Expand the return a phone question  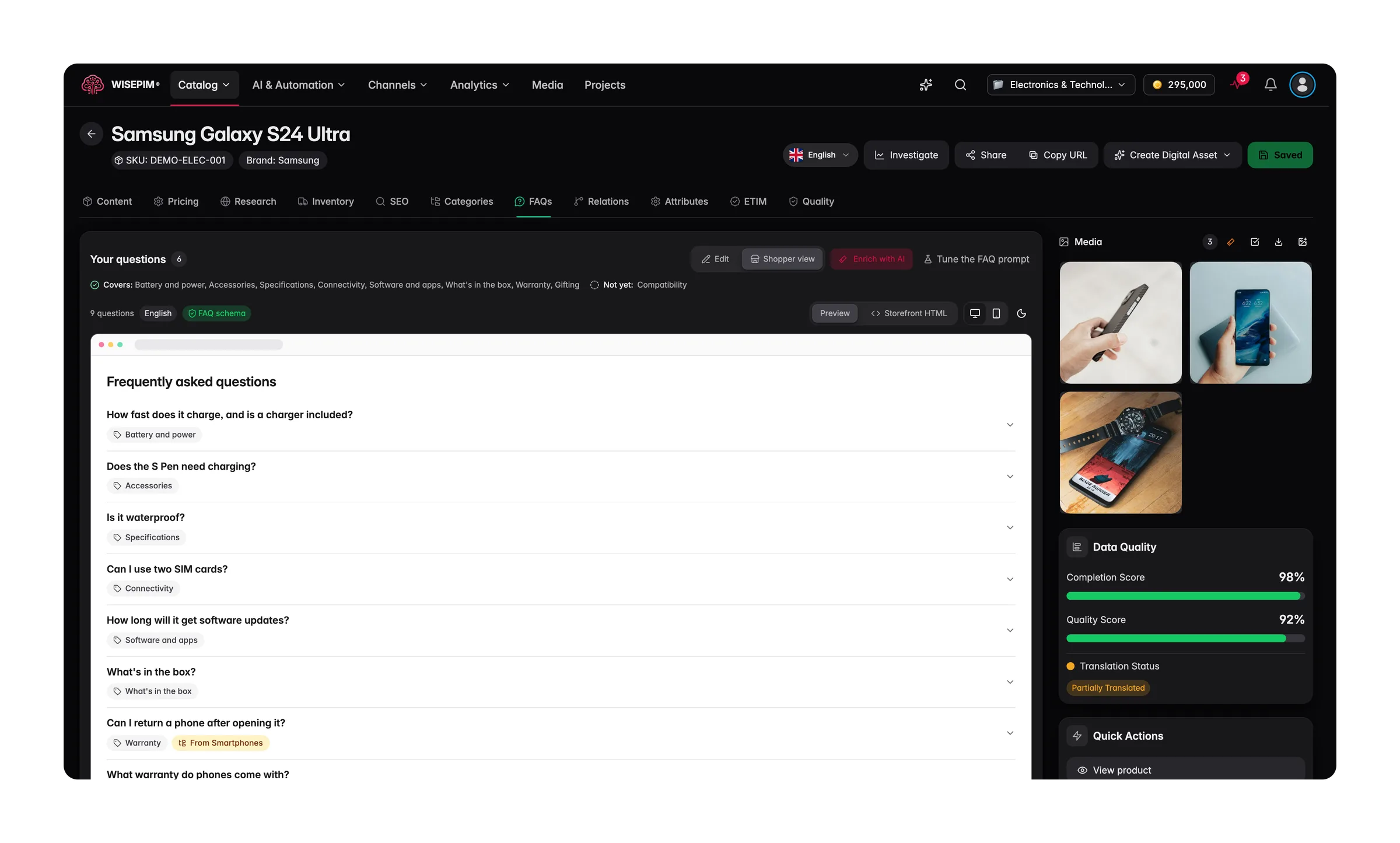(561, 733)
